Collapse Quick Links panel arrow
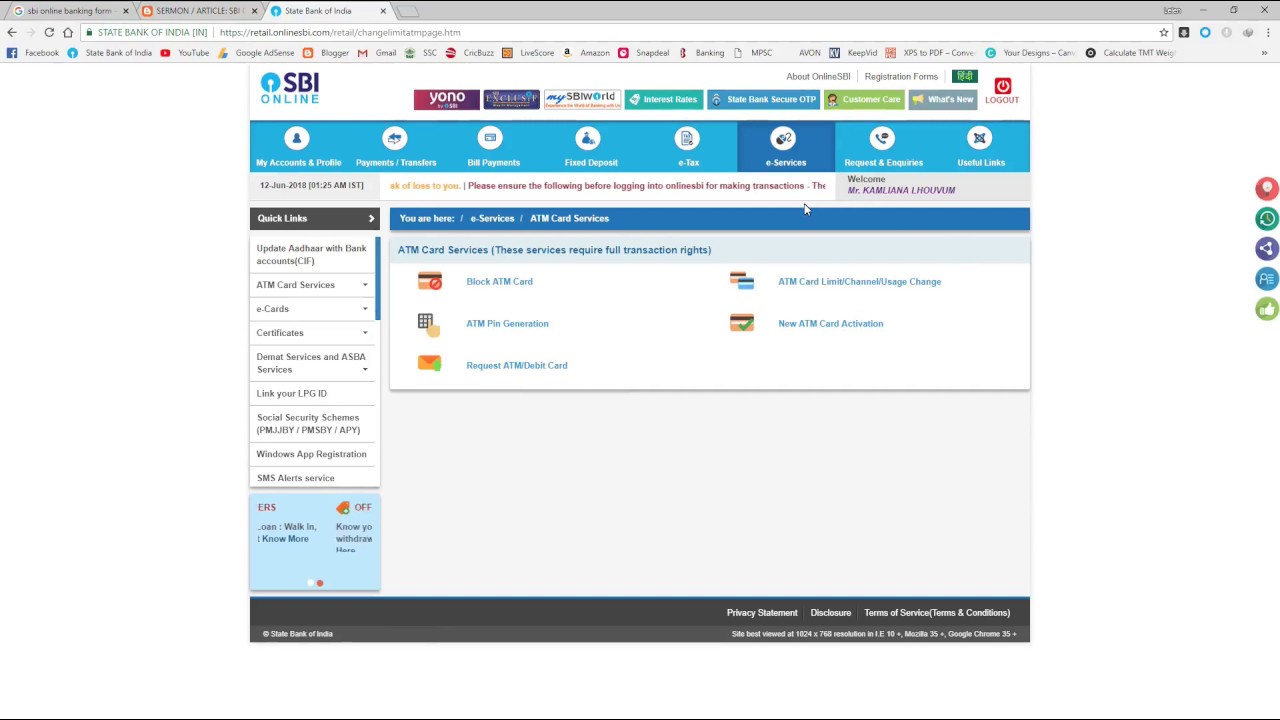The width and height of the screenshot is (1280, 720). tap(371, 218)
